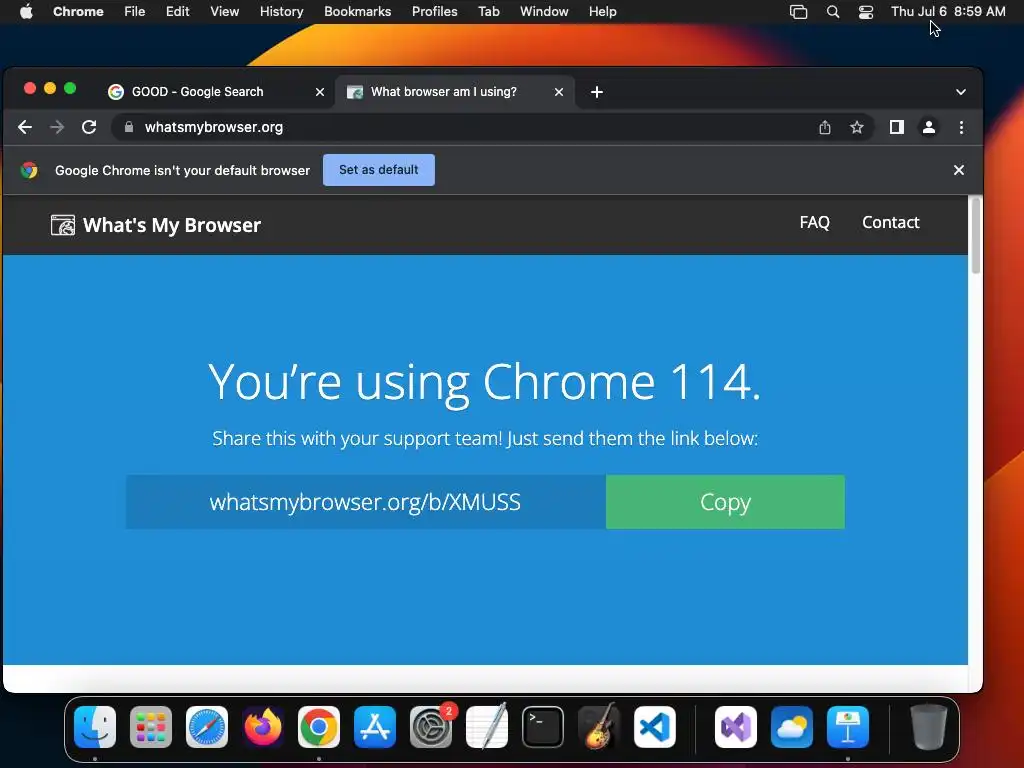Open the Chrome menu in menu bar
1024x768 pixels.
click(78, 12)
